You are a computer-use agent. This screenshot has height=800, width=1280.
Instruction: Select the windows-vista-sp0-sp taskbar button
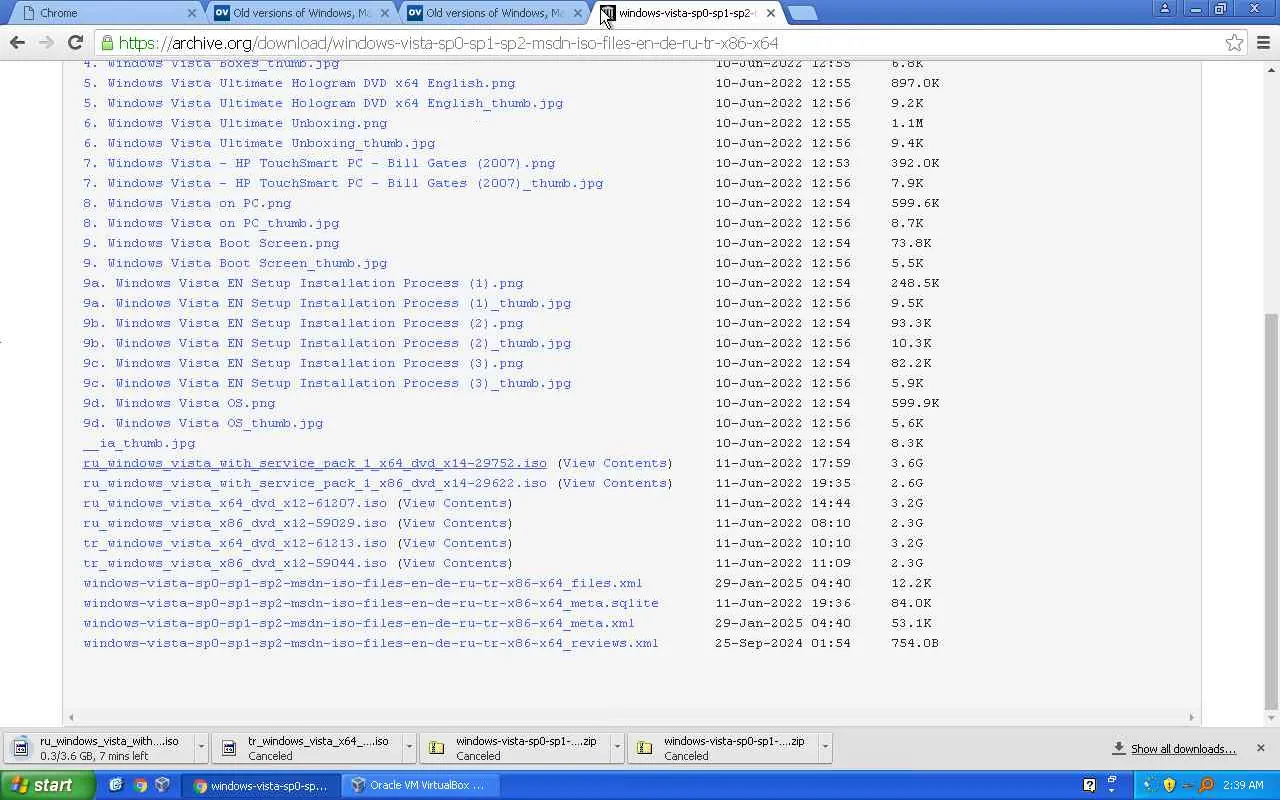pyautogui.click(x=260, y=785)
